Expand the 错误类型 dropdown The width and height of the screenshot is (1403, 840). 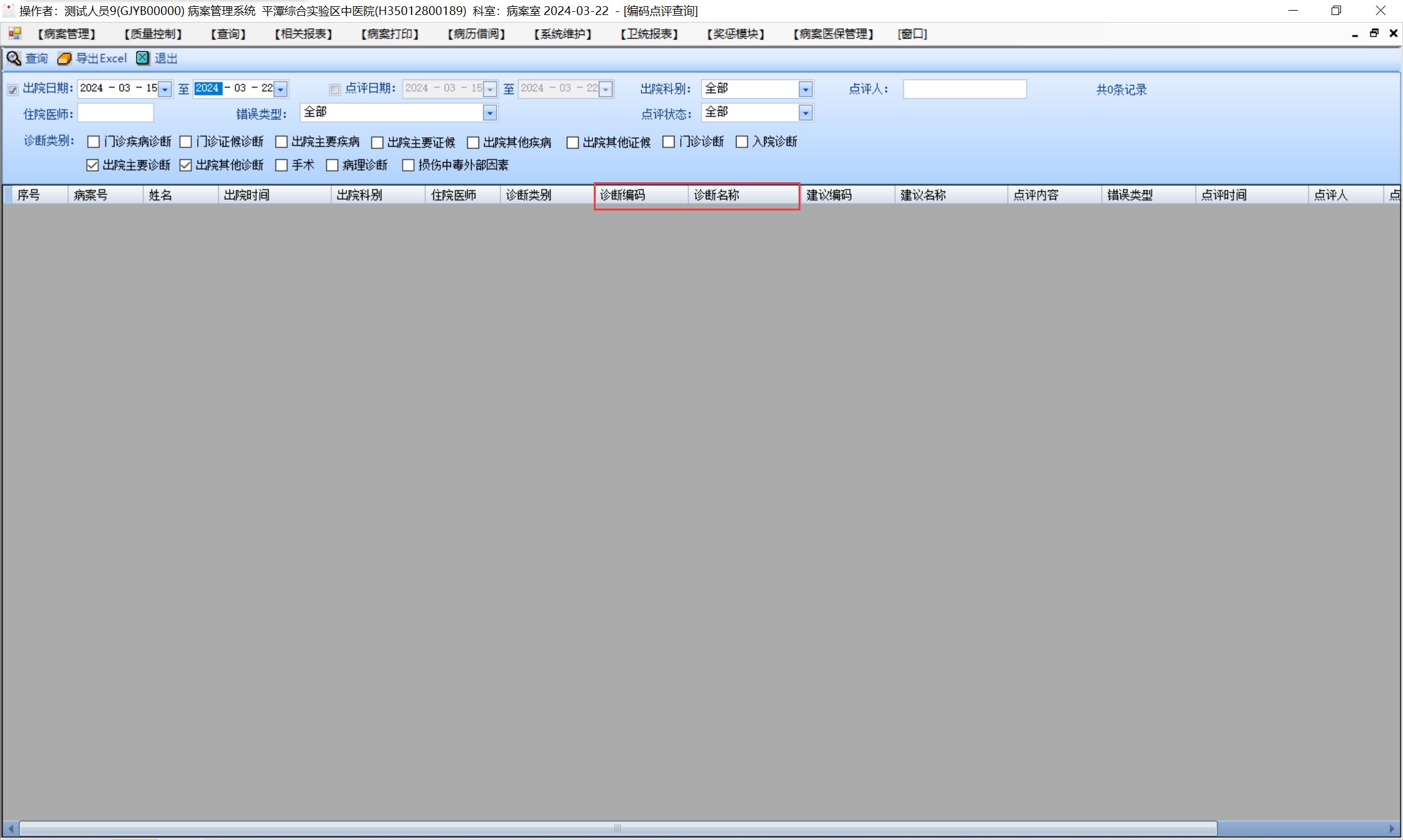490,113
